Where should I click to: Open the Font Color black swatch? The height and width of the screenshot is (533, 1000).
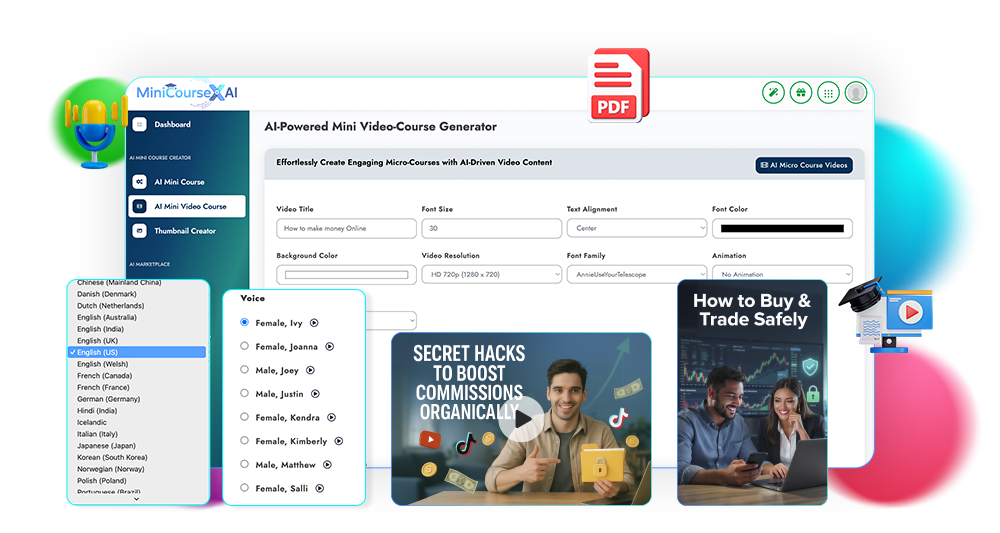[x=783, y=228]
